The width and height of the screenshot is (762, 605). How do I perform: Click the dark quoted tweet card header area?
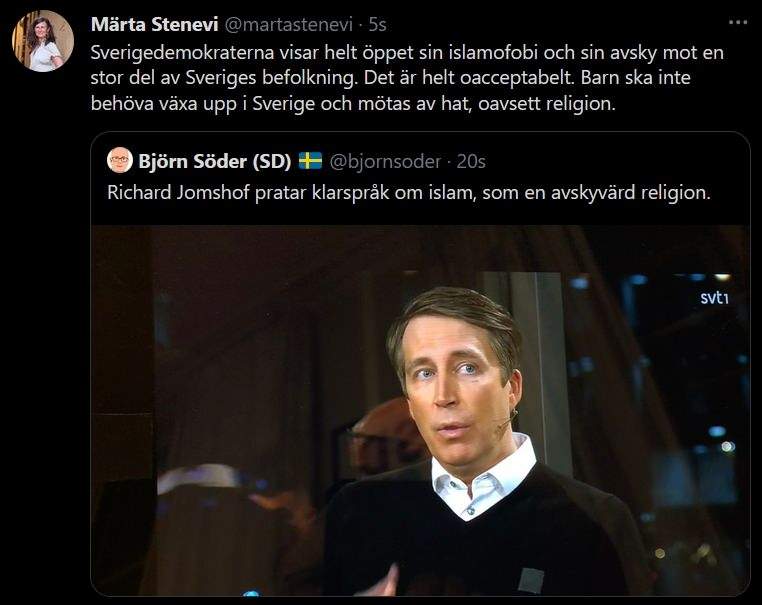[x=420, y=178]
